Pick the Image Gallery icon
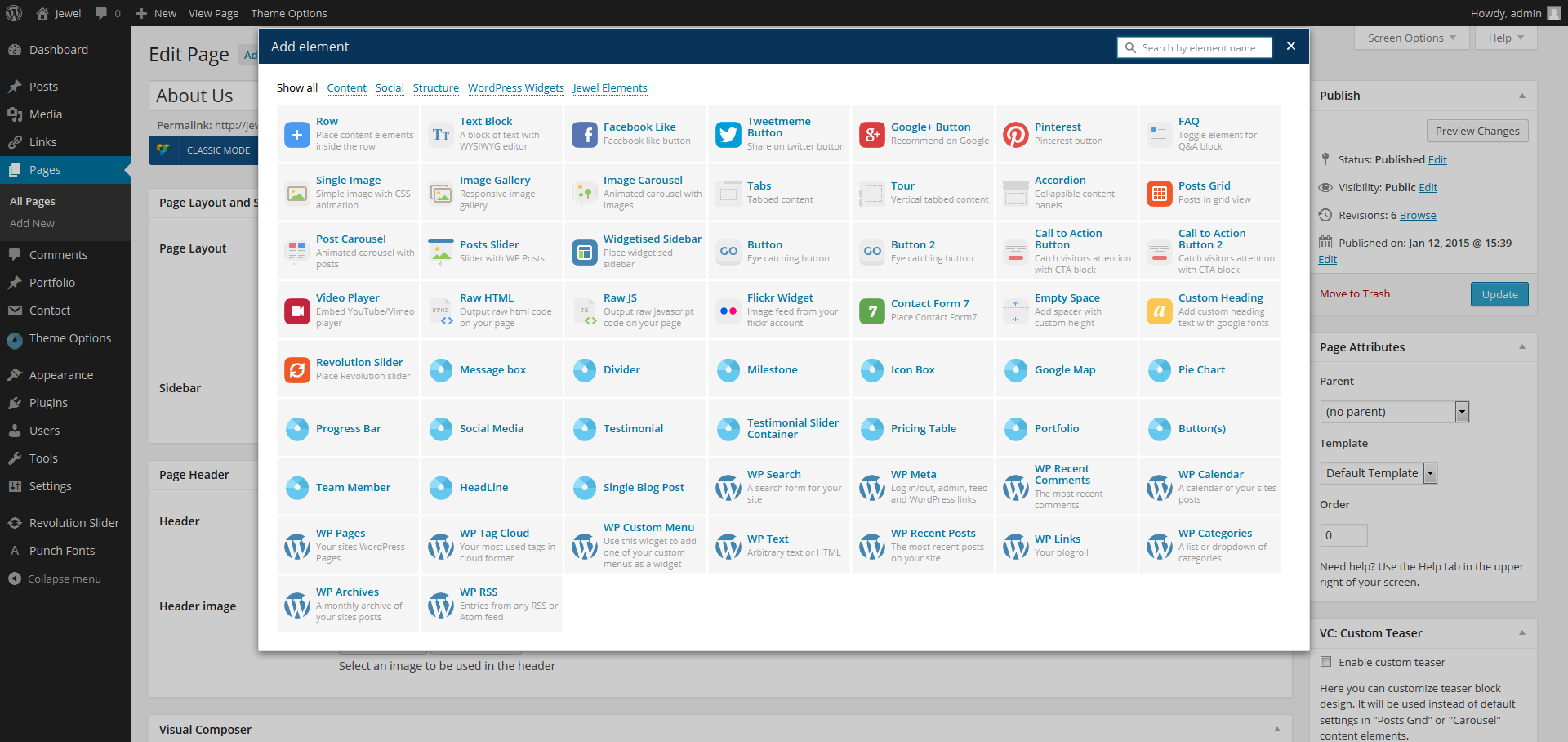 click(x=441, y=193)
